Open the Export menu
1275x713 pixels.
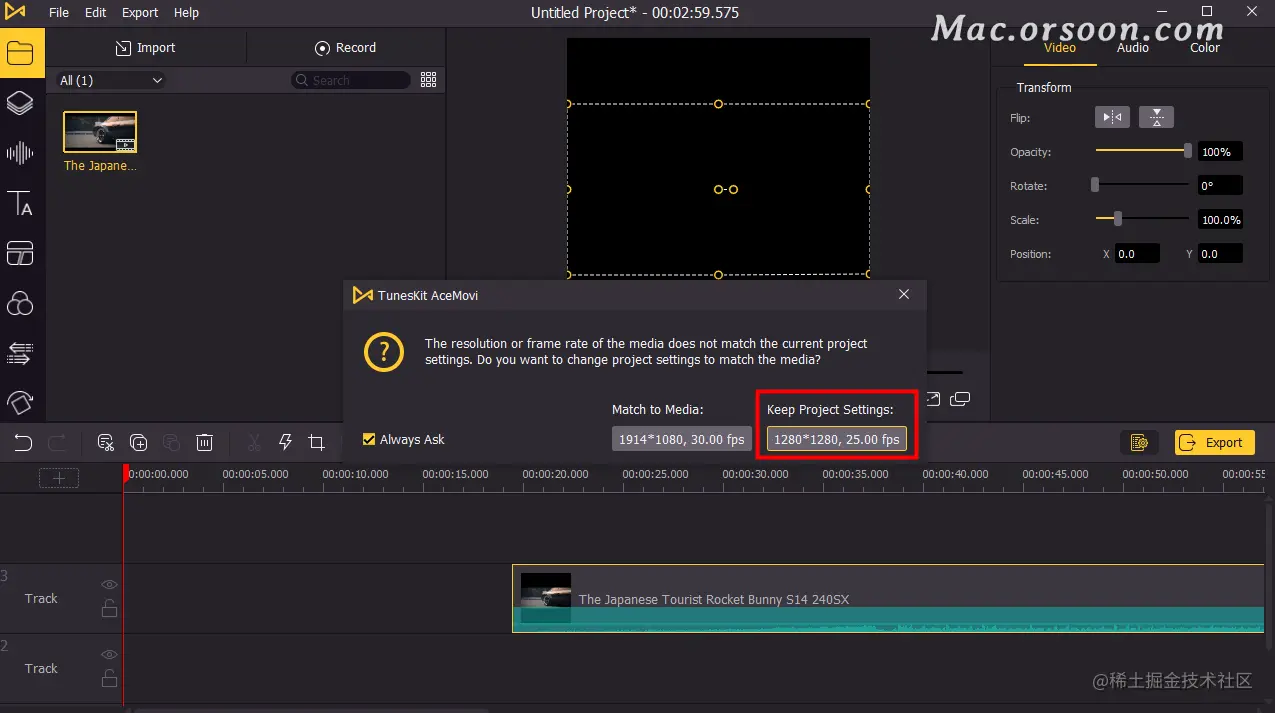(x=140, y=13)
